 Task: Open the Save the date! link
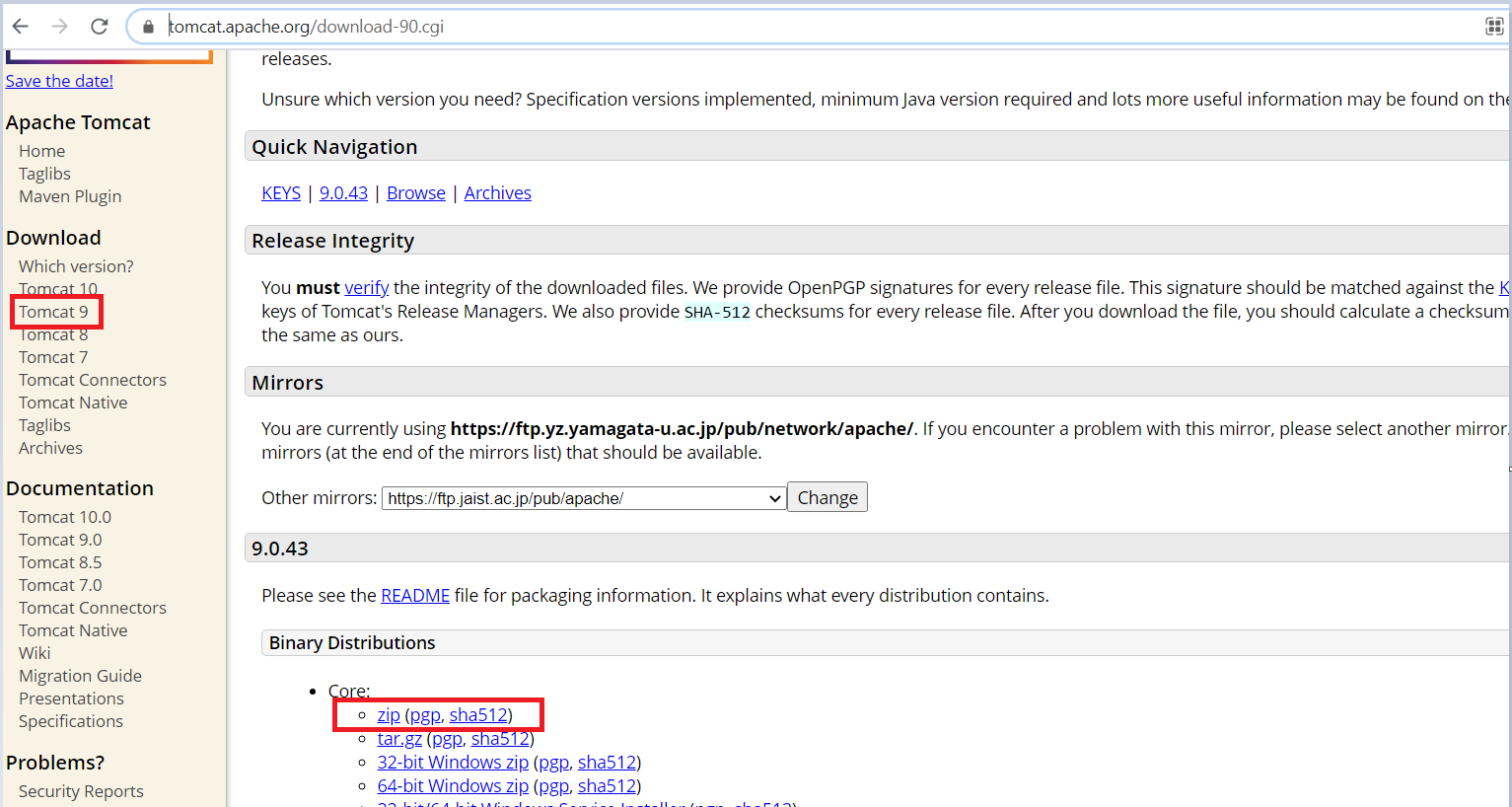[59, 81]
